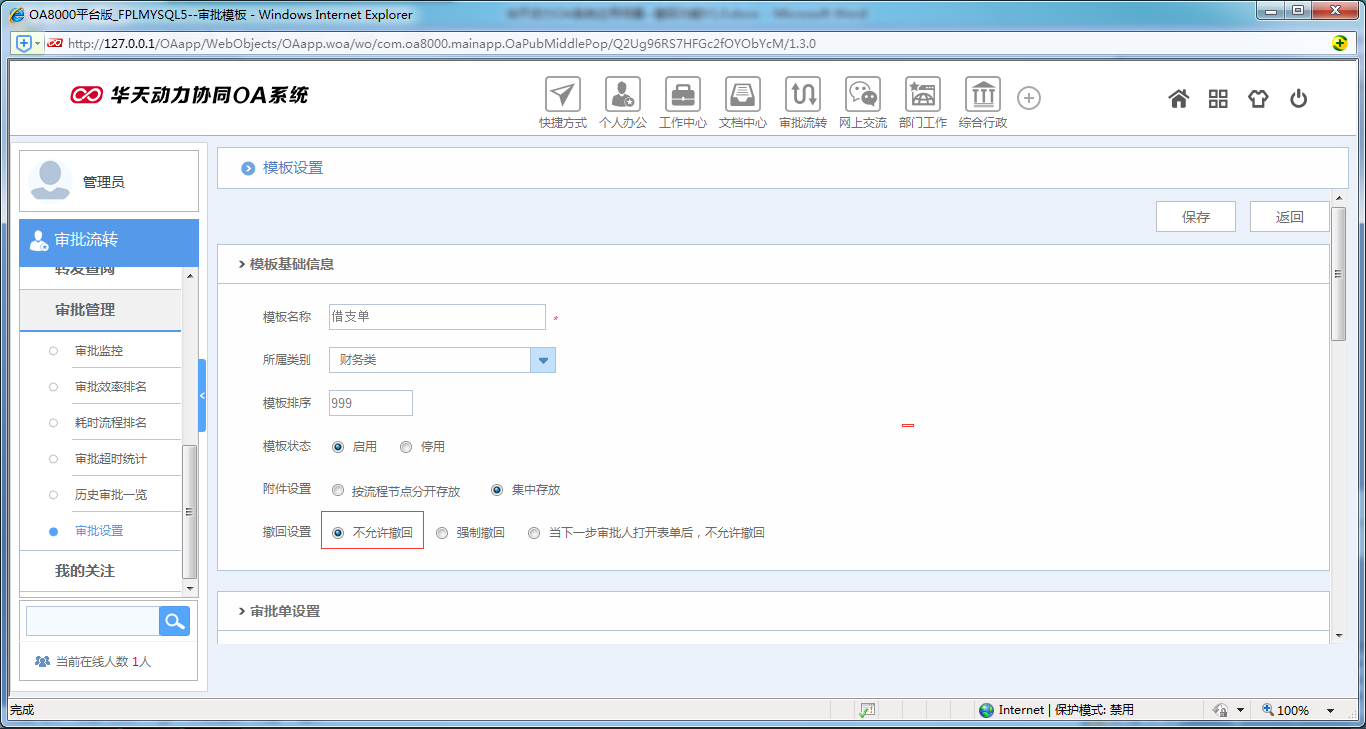Select the 停用 disable template radio button
The image size is (1366, 729).
404,447
